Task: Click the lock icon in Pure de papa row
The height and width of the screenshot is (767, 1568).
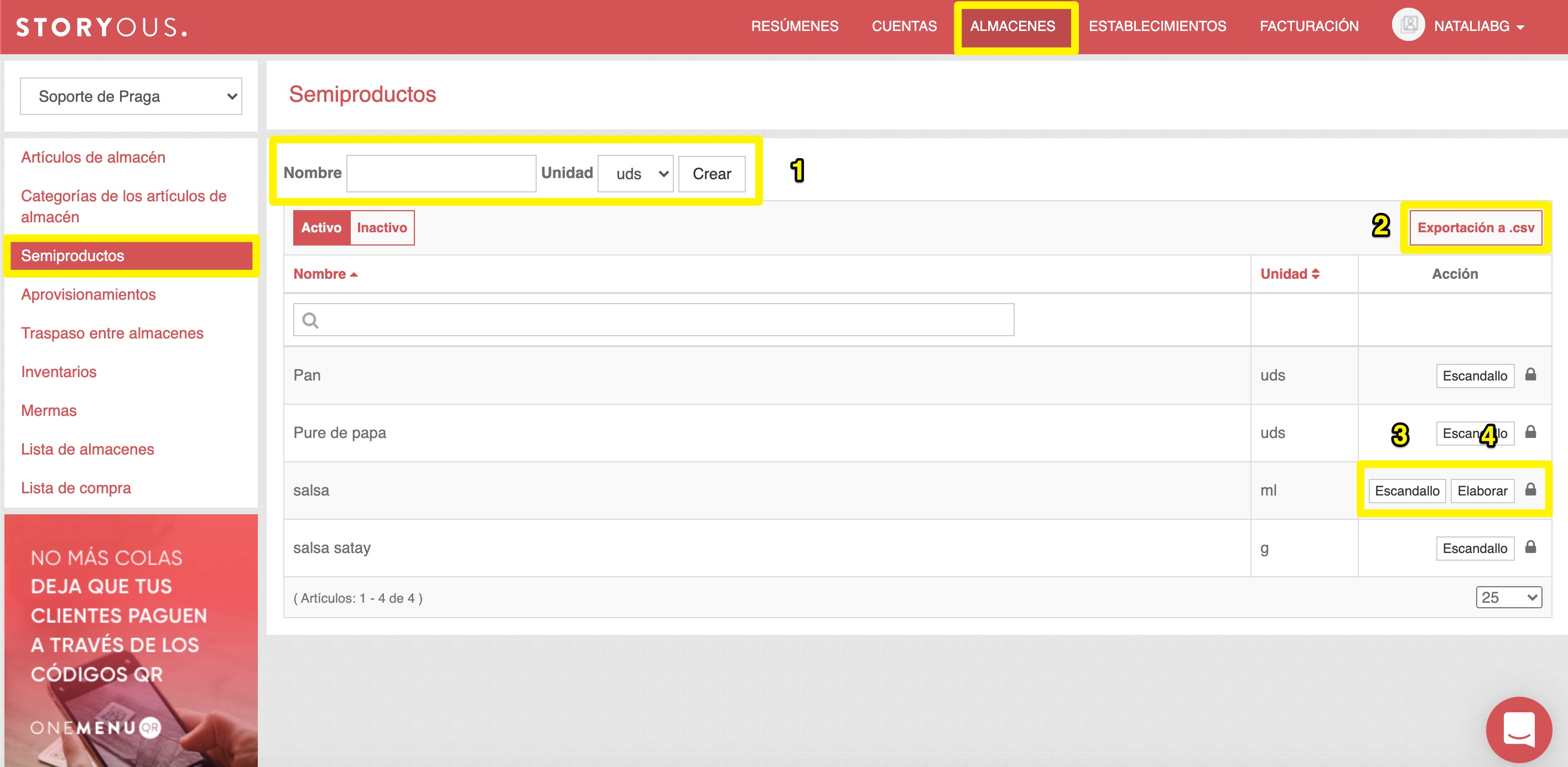Action: 1530,432
